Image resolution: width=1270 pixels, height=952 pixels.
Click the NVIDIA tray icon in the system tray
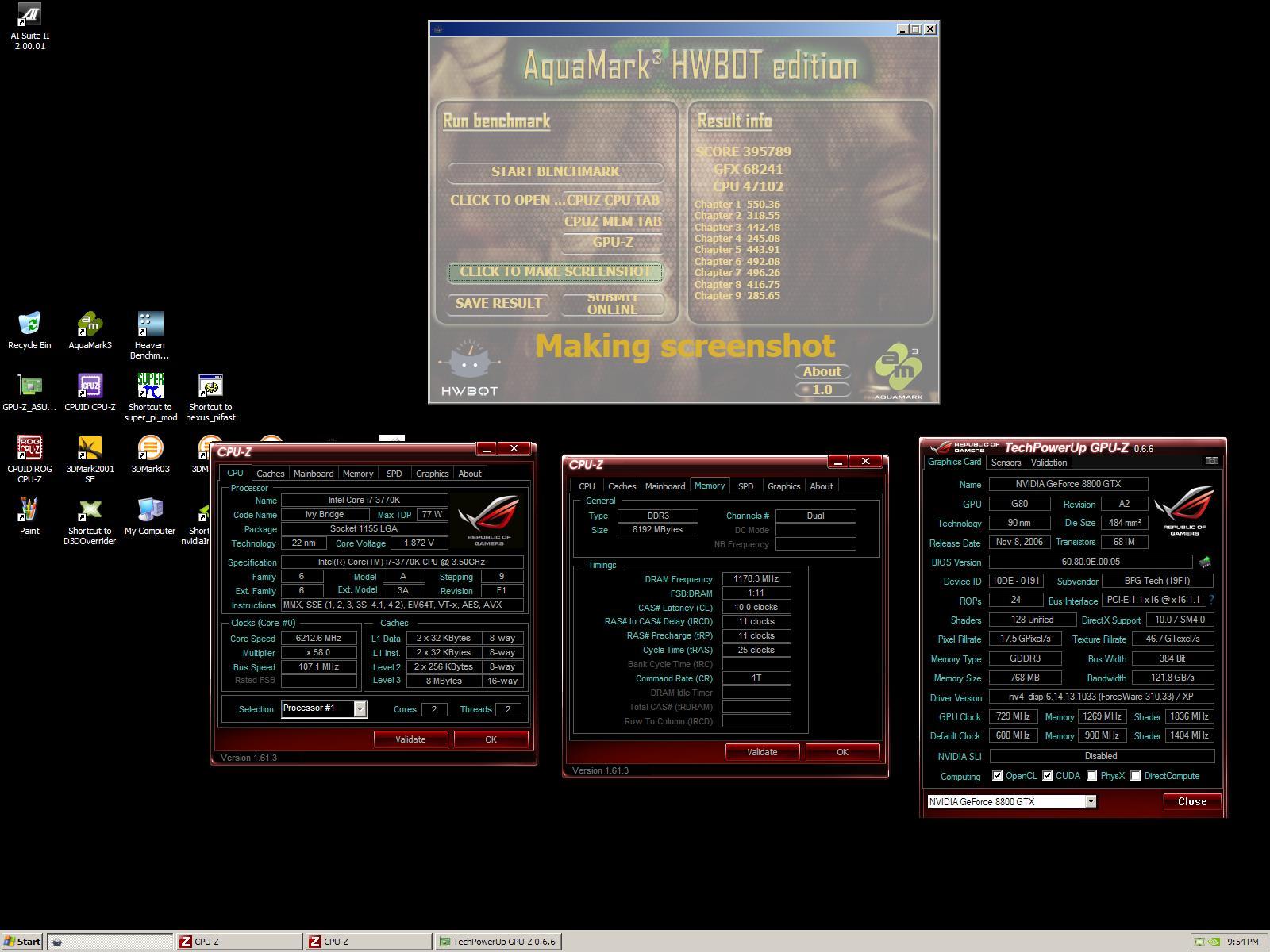click(x=1214, y=942)
